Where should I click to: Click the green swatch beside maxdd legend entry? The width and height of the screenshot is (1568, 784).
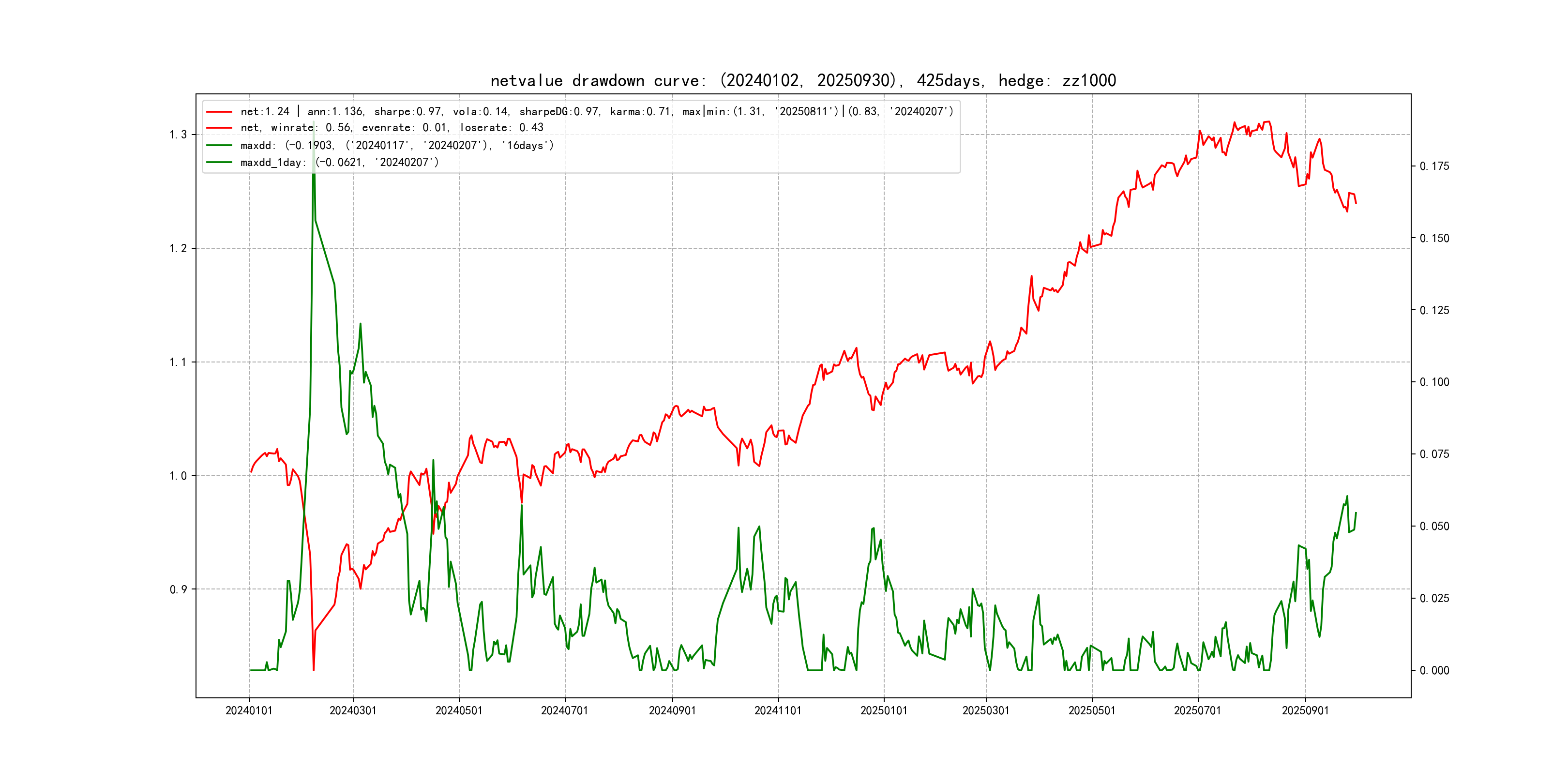click(219, 146)
